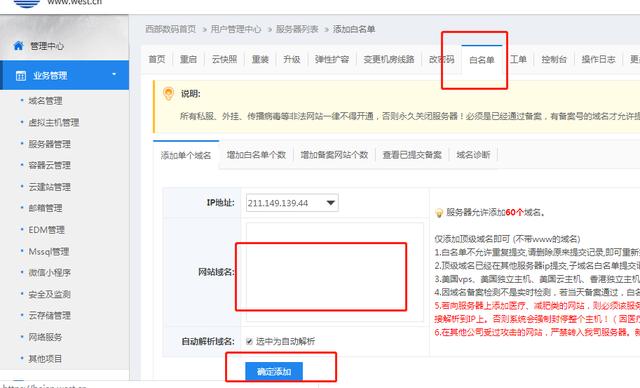Switch to the 操作日志 tab
The height and width of the screenshot is (388, 640).
coord(598,59)
